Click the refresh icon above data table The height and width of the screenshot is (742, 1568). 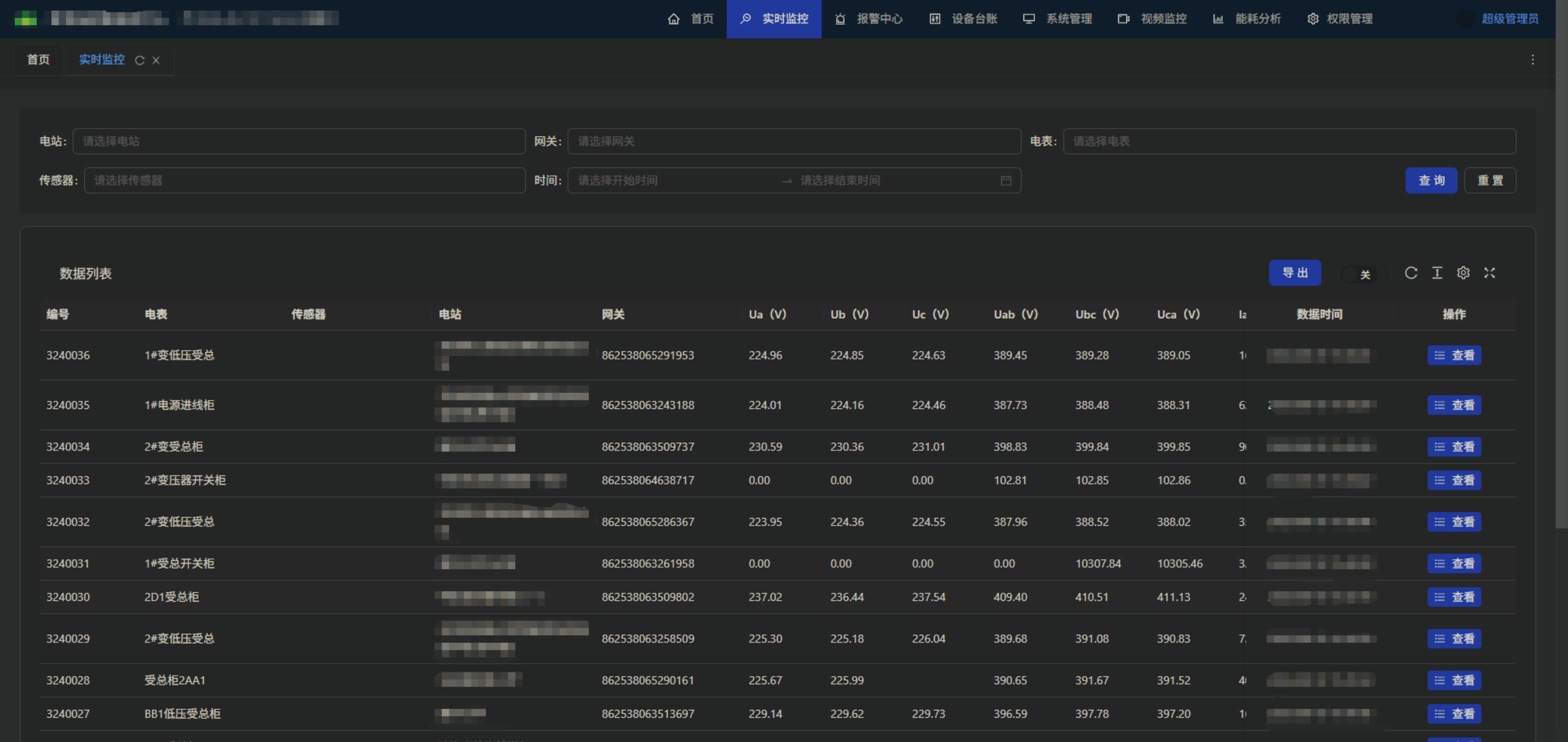pos(1411,273)
